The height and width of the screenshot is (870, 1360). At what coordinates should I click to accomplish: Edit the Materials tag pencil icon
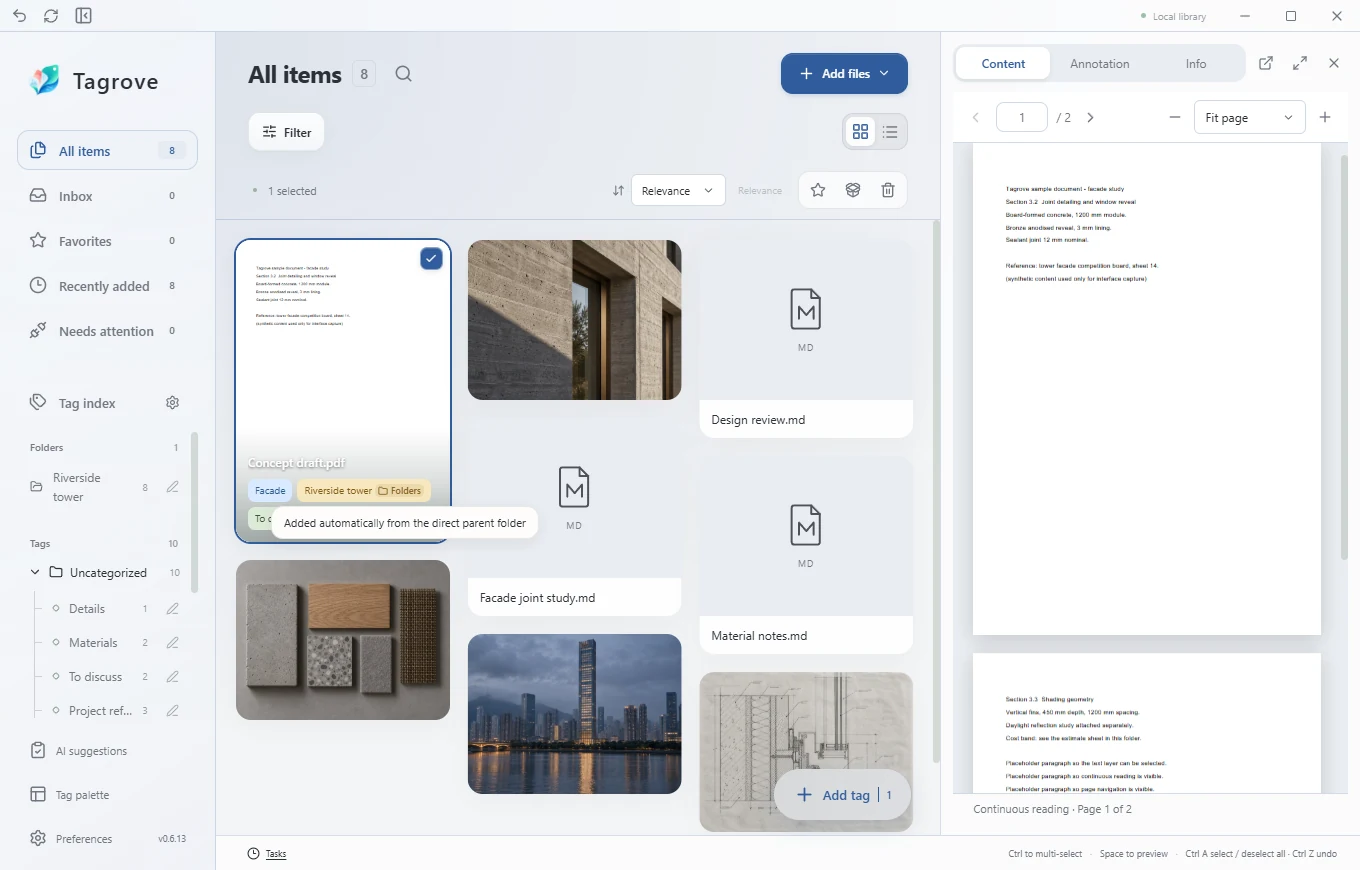tap(172, 643)
